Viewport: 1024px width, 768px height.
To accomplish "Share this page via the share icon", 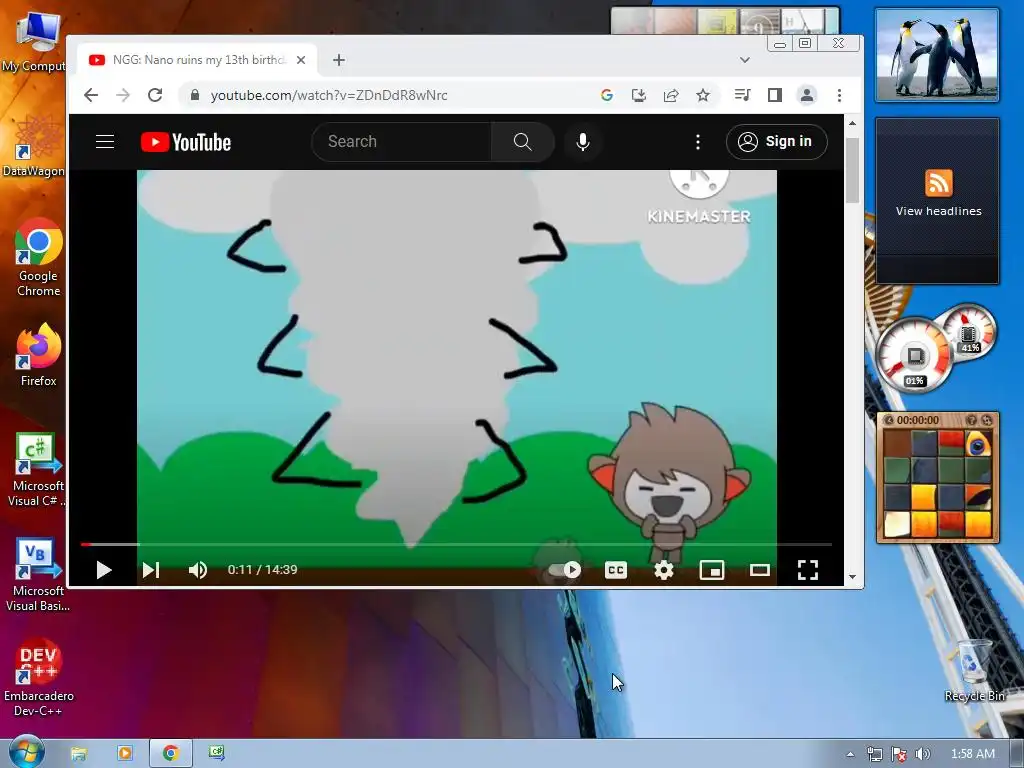I will (671, 95).
